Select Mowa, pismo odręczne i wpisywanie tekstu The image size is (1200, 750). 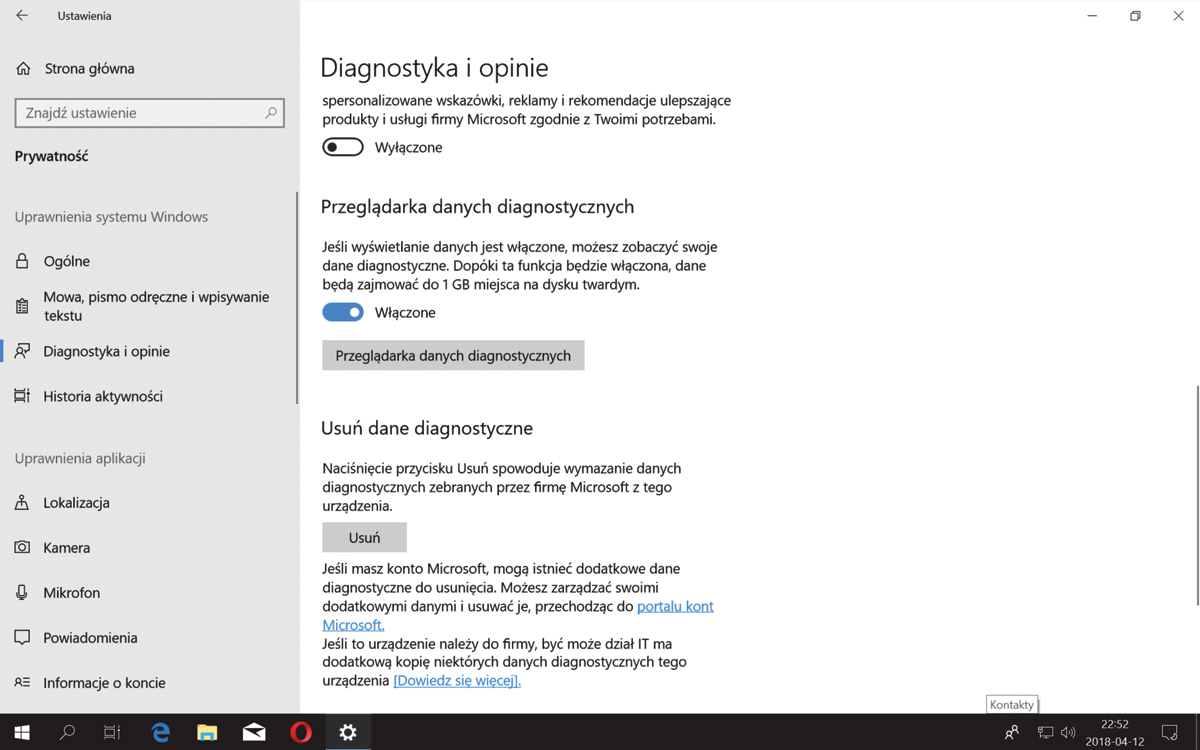coord(155,306)
